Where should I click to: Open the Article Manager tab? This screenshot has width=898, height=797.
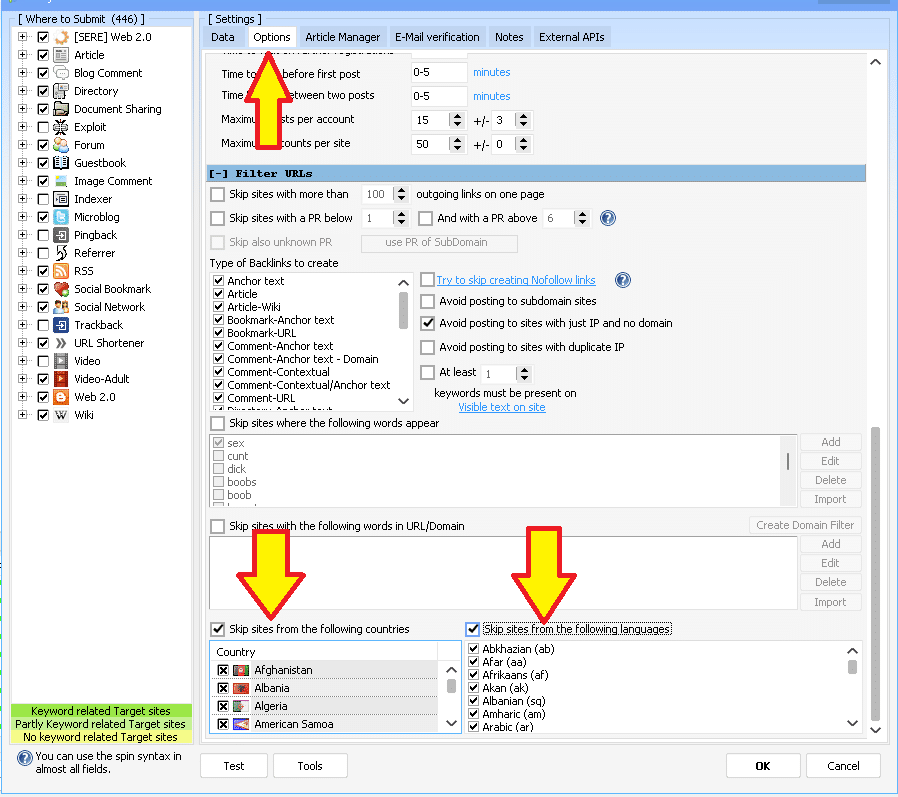point(342,37)
